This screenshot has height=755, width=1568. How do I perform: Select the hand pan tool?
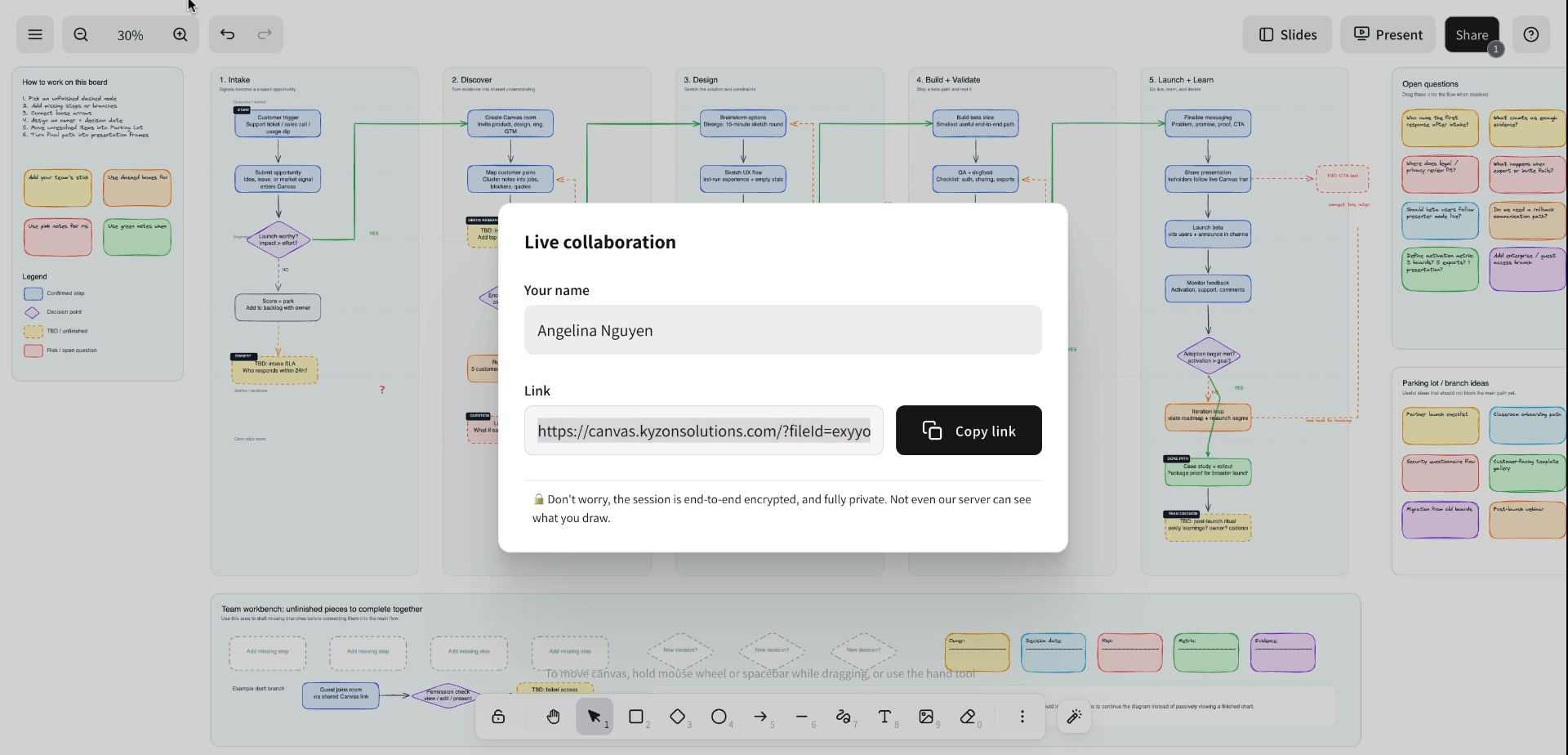tap(554, 717)
